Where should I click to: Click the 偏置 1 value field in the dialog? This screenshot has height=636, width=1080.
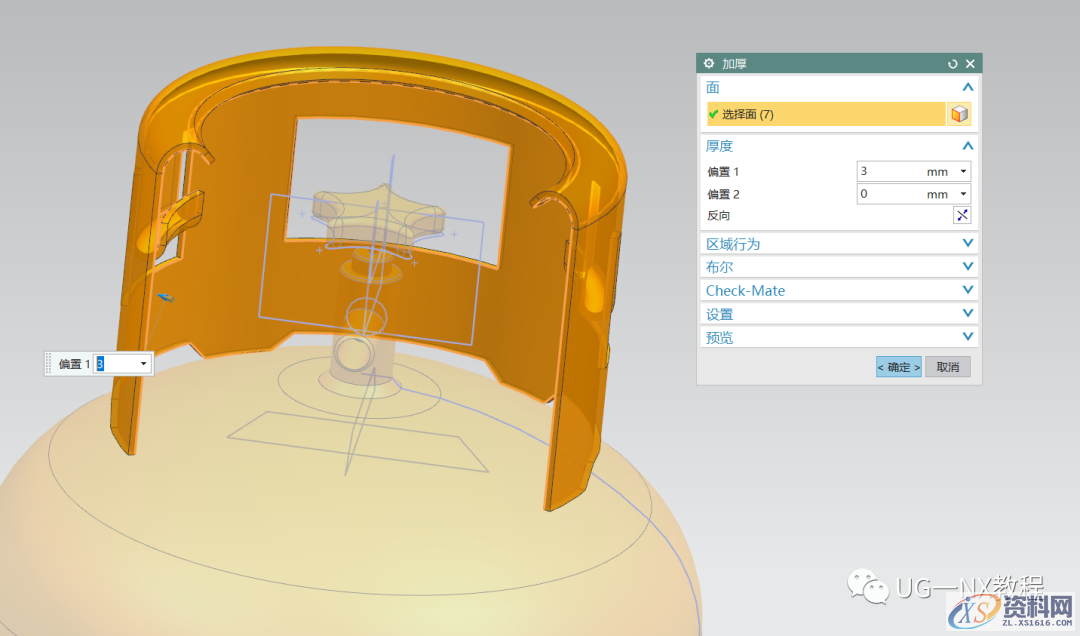[x=890, y=171]
